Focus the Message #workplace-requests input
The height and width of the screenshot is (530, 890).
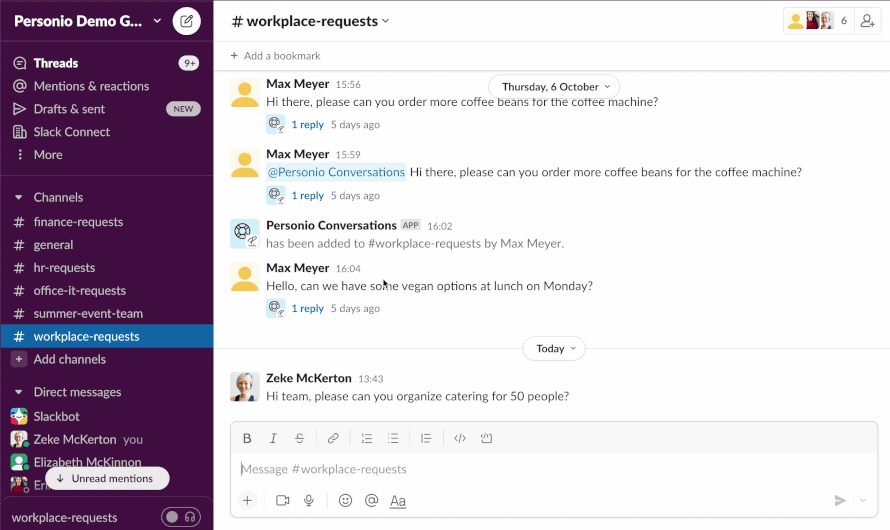click(x=553, y=469)
